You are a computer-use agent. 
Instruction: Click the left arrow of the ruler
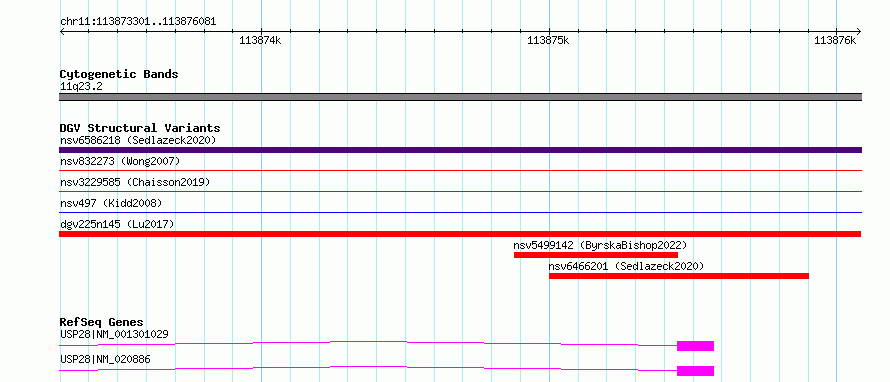coord(62,31)
